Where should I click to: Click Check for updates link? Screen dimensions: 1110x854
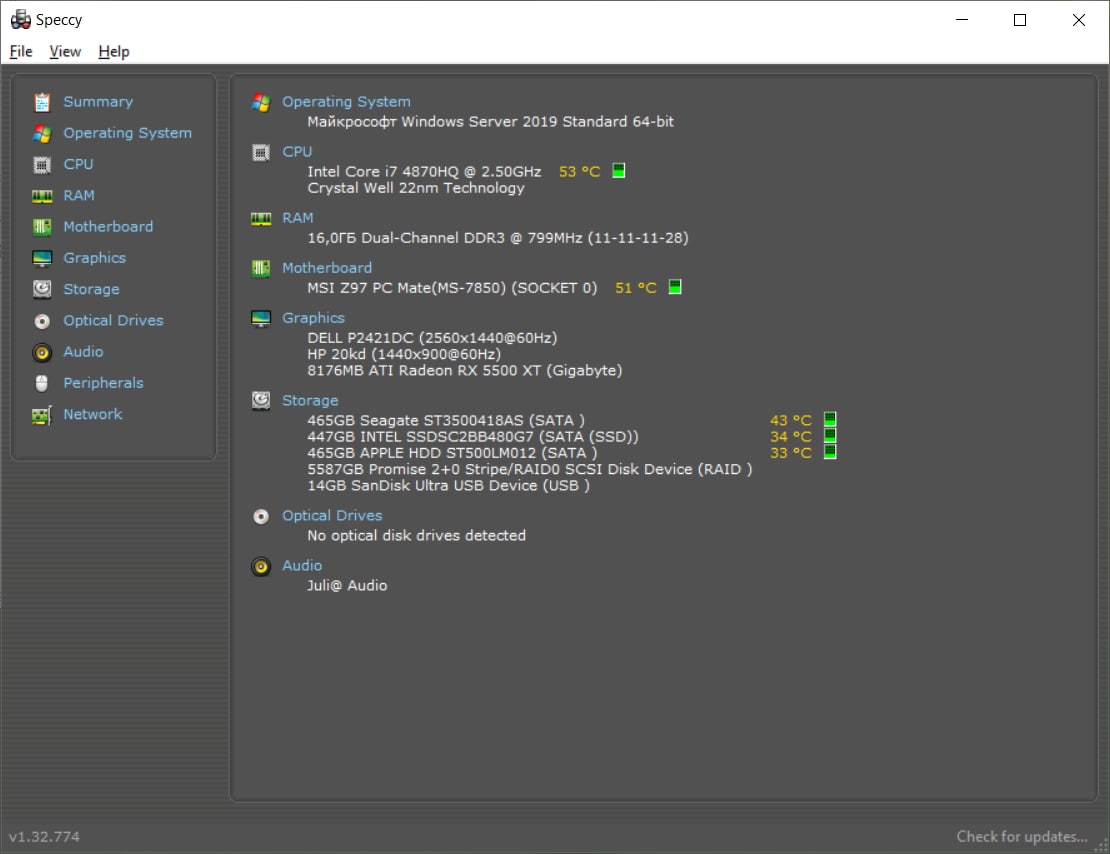coord(1022,836)
